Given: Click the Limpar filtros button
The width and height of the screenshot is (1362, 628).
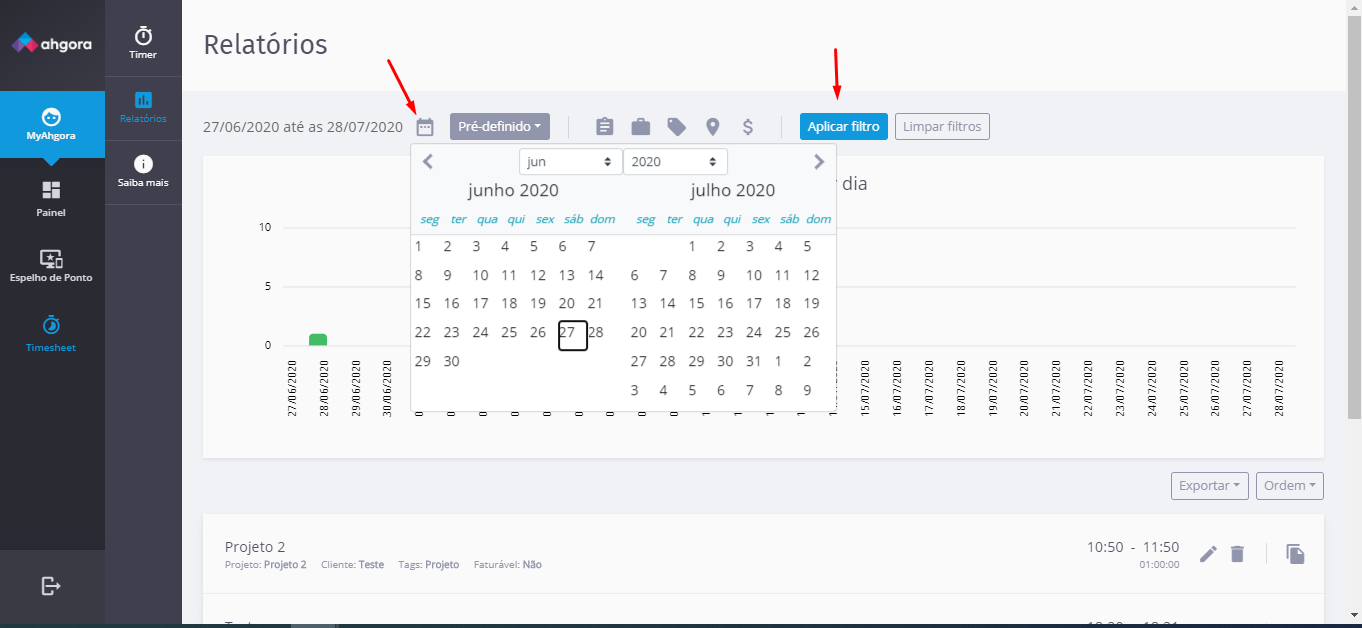Looking at the screenshot, I should point(941,127).
